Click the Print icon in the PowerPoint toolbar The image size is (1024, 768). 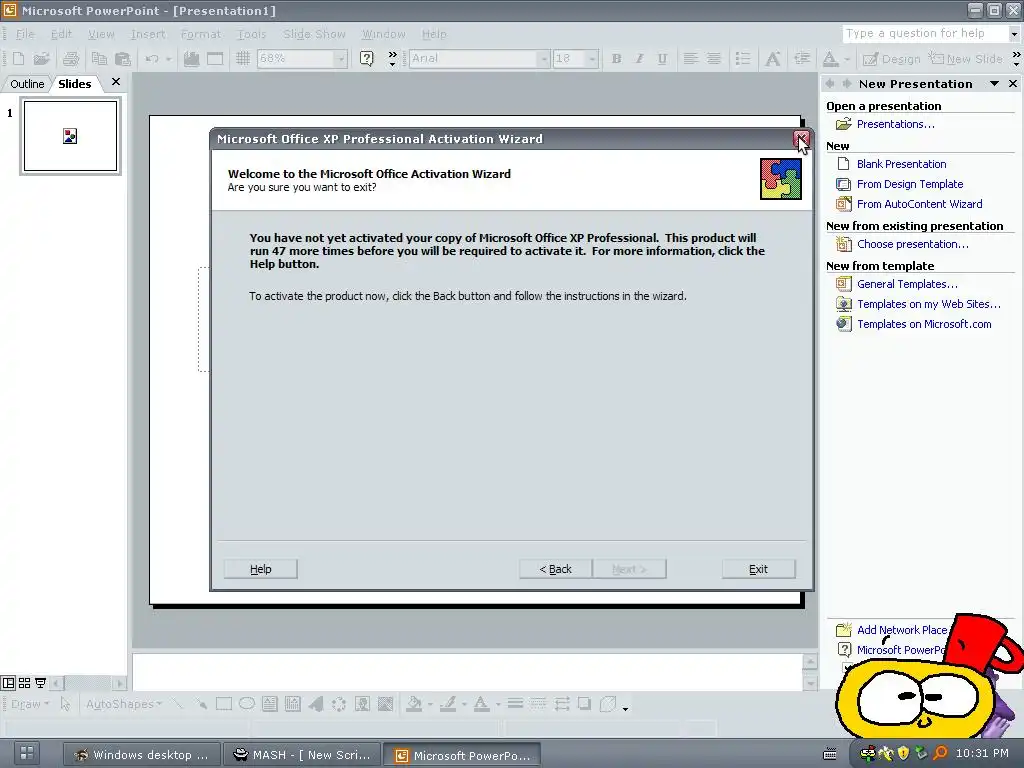coord(71,59)
